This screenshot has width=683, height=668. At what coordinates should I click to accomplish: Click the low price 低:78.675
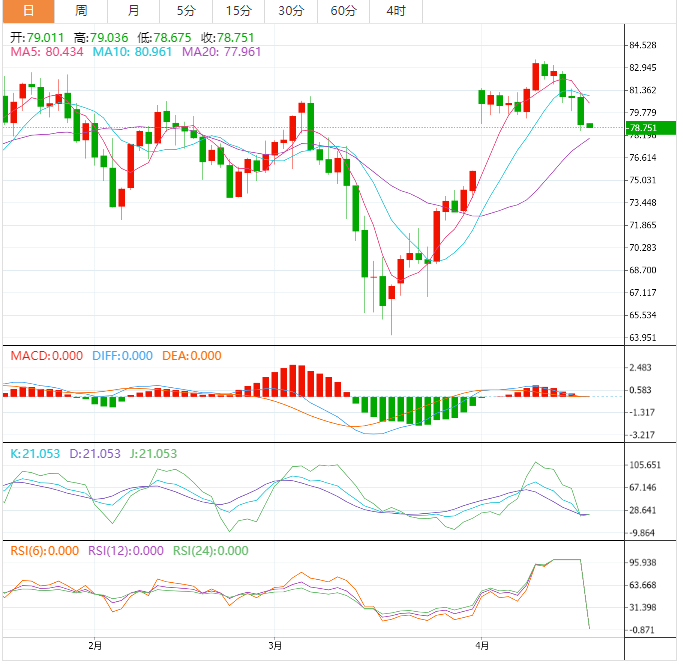click(164, 37)
